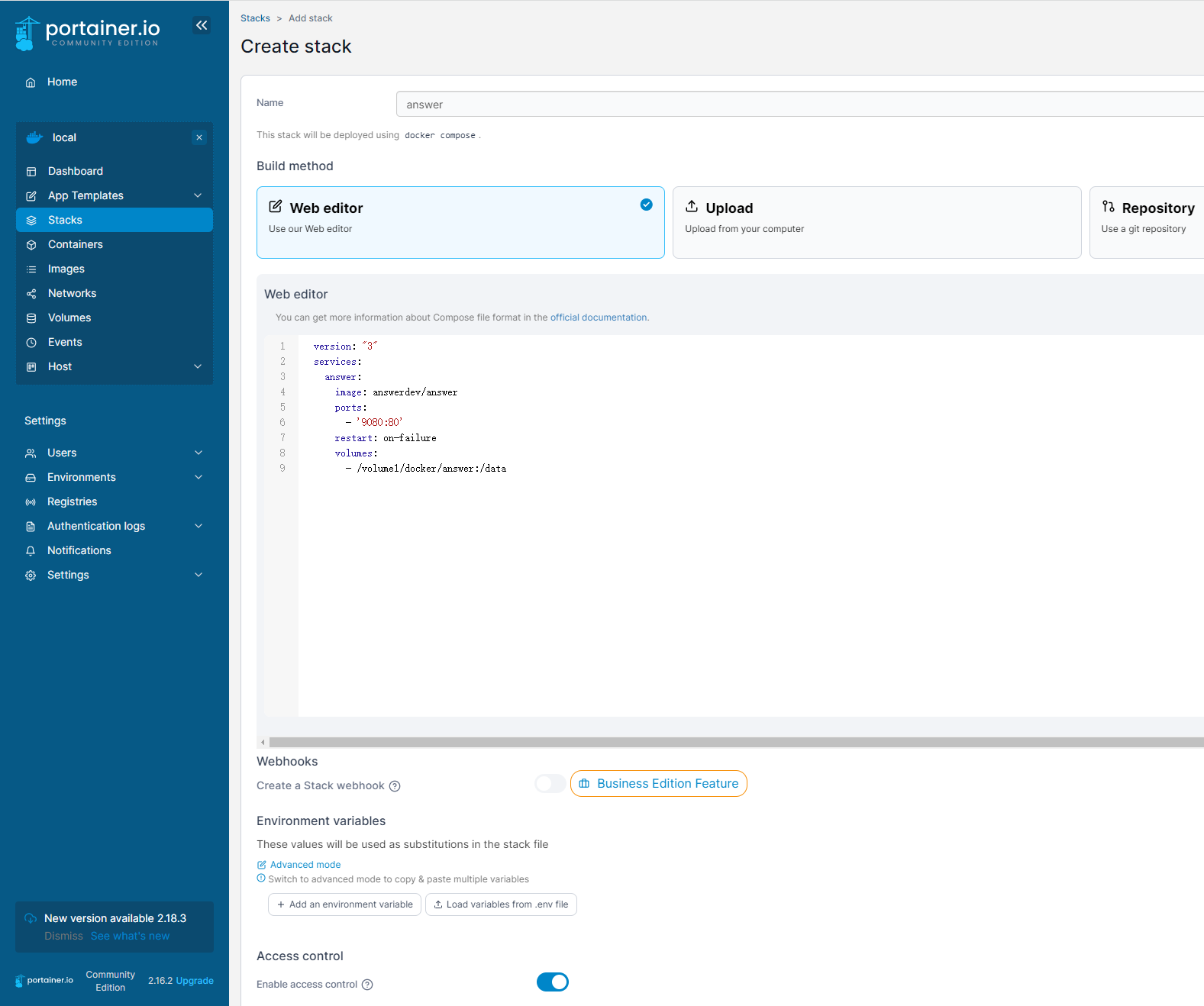Select the Upload build method
The image size is (1204, 1006).
tap(876, 222)
